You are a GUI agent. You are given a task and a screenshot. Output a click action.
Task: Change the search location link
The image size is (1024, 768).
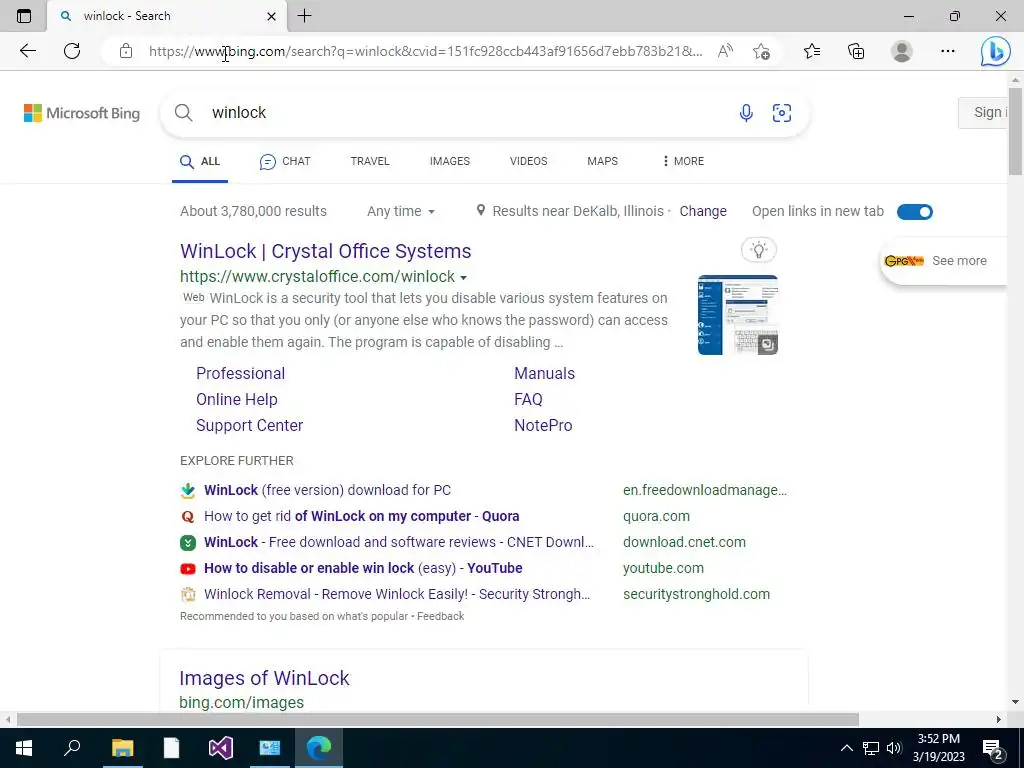[x=703, y=211]
